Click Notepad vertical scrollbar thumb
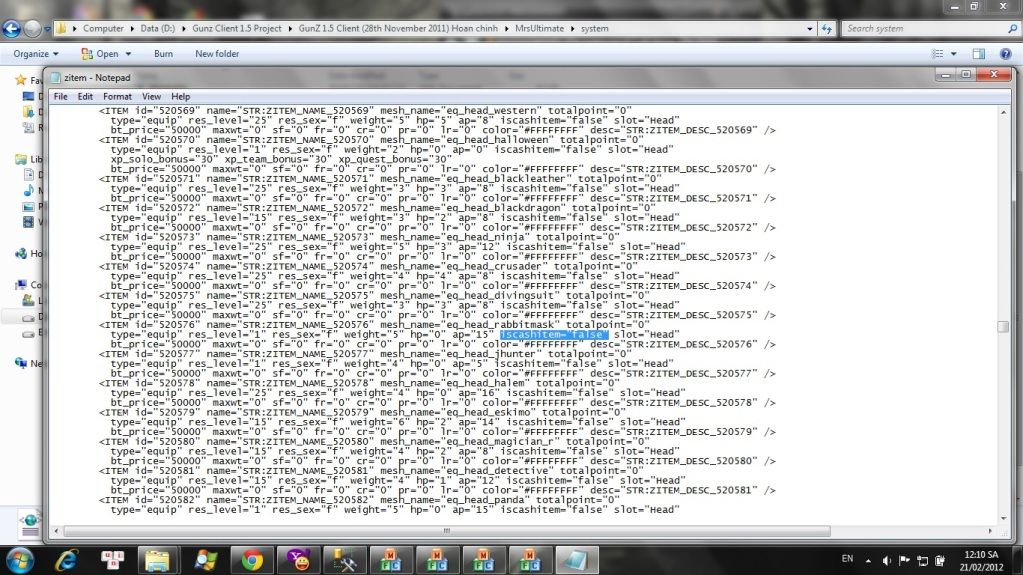 point(1003,326)
